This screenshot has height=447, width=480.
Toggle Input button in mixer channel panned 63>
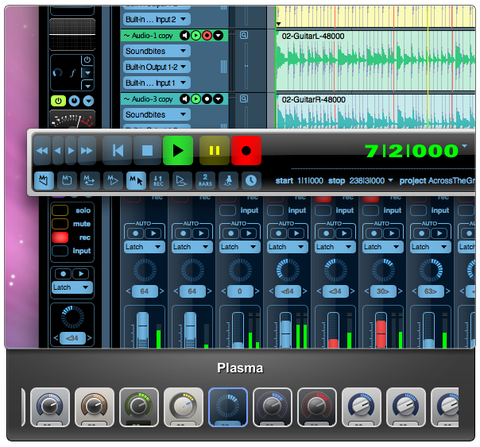419,211
